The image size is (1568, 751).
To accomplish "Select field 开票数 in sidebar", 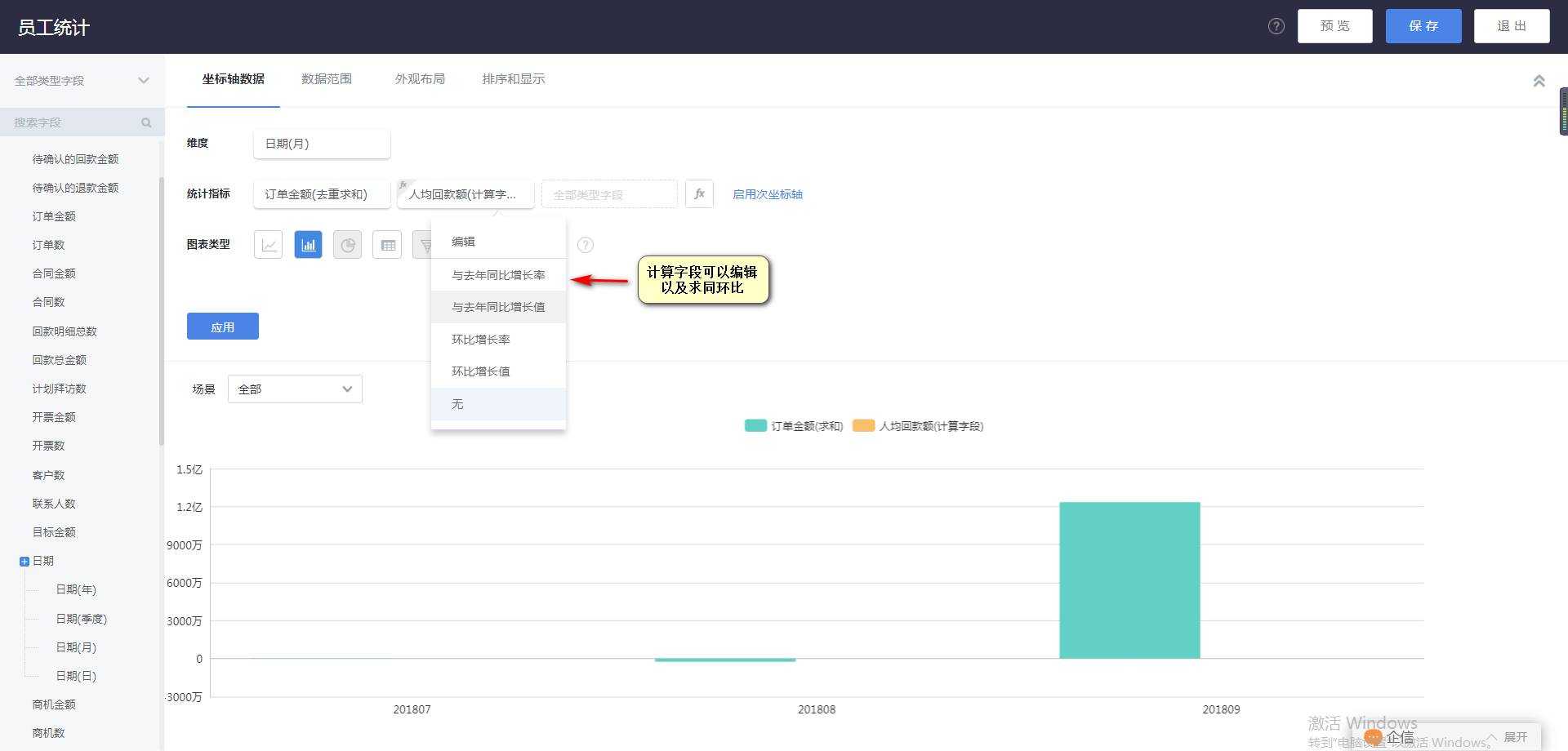I will (48, 446).
